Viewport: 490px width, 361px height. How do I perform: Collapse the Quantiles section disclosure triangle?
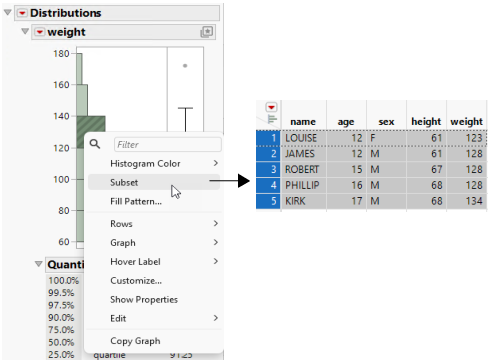(39, 264)
